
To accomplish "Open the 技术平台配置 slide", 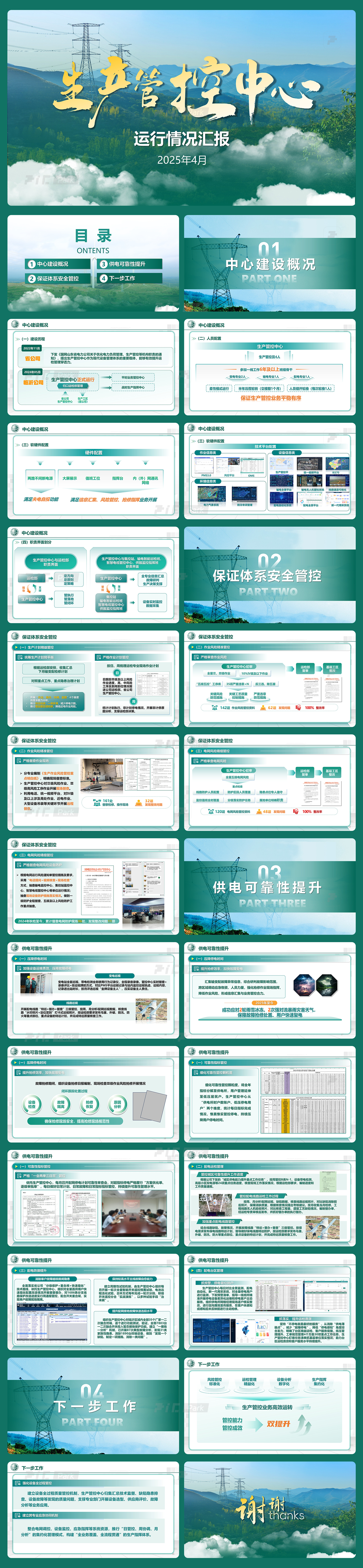I will [270, 471].
